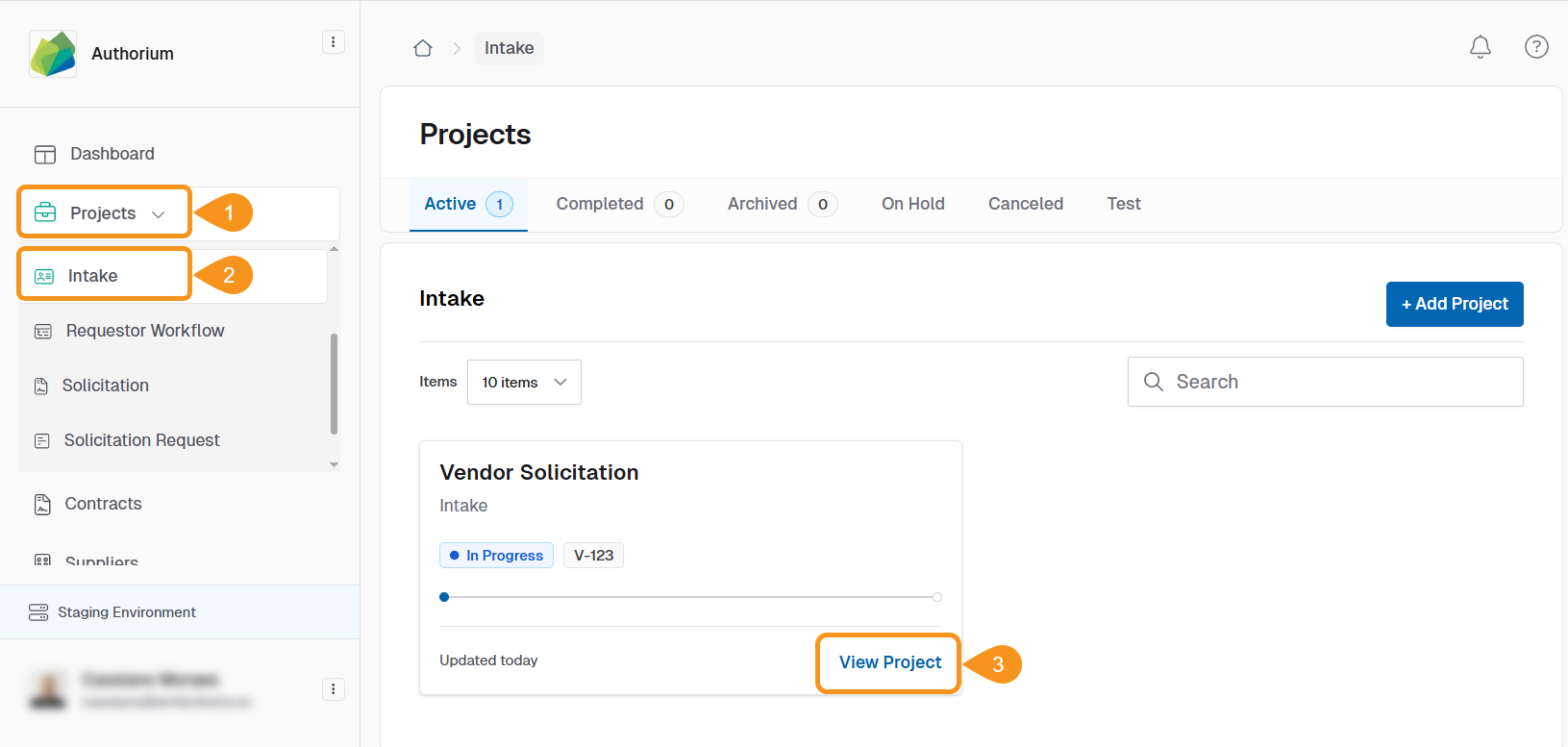Click the Authorium logo
The height and width of the screenshot is (747, 1568).
click(x=53, y=54)
